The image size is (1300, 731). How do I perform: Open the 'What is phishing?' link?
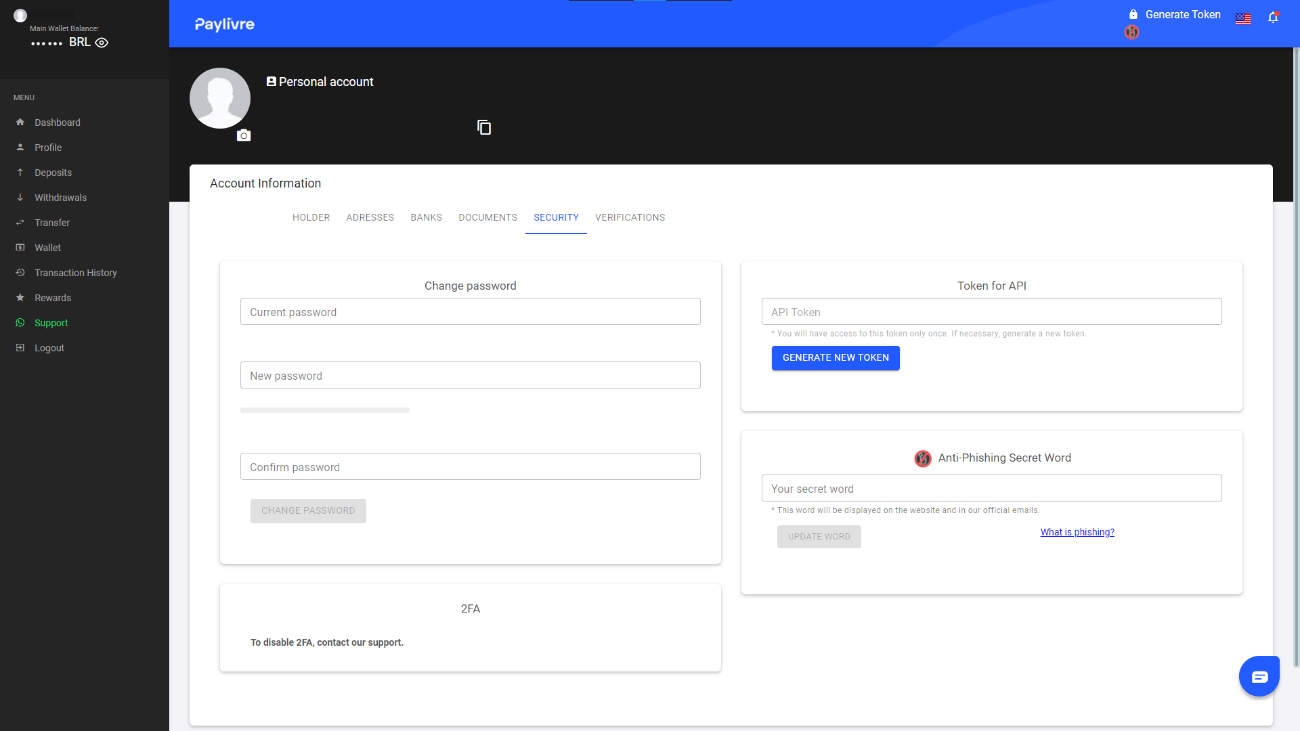1077,531
